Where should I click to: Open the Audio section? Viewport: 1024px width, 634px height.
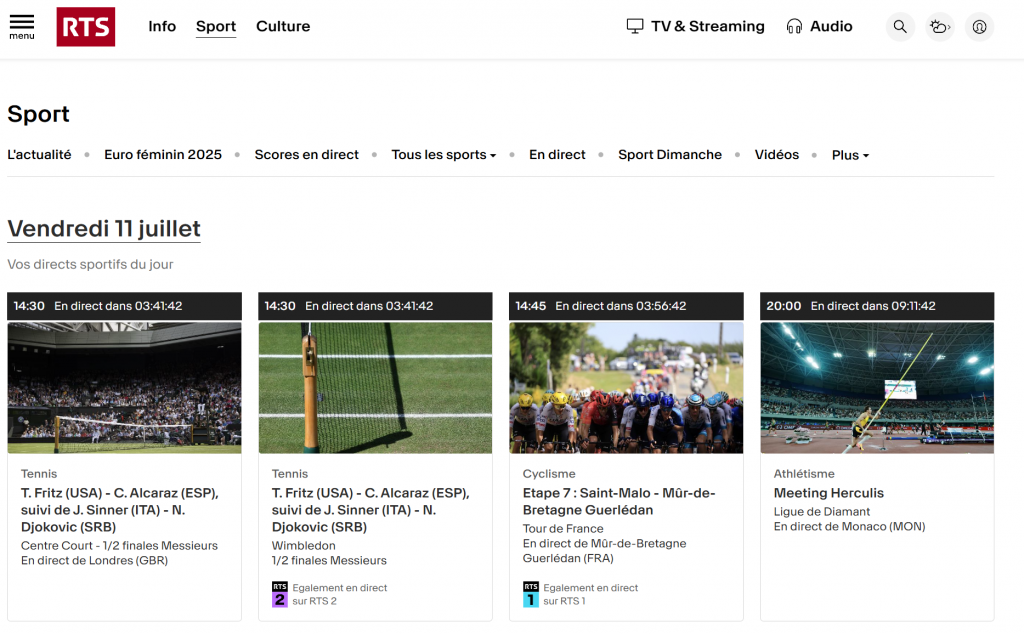[x=831, y=26]
